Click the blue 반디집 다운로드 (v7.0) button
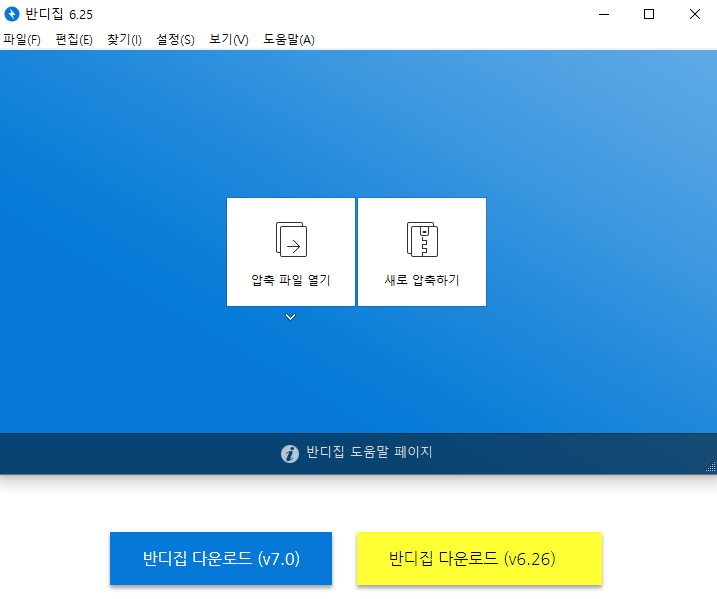Image resolution: width=717 pixels, height=599 pixels. [x=221, y=558]
